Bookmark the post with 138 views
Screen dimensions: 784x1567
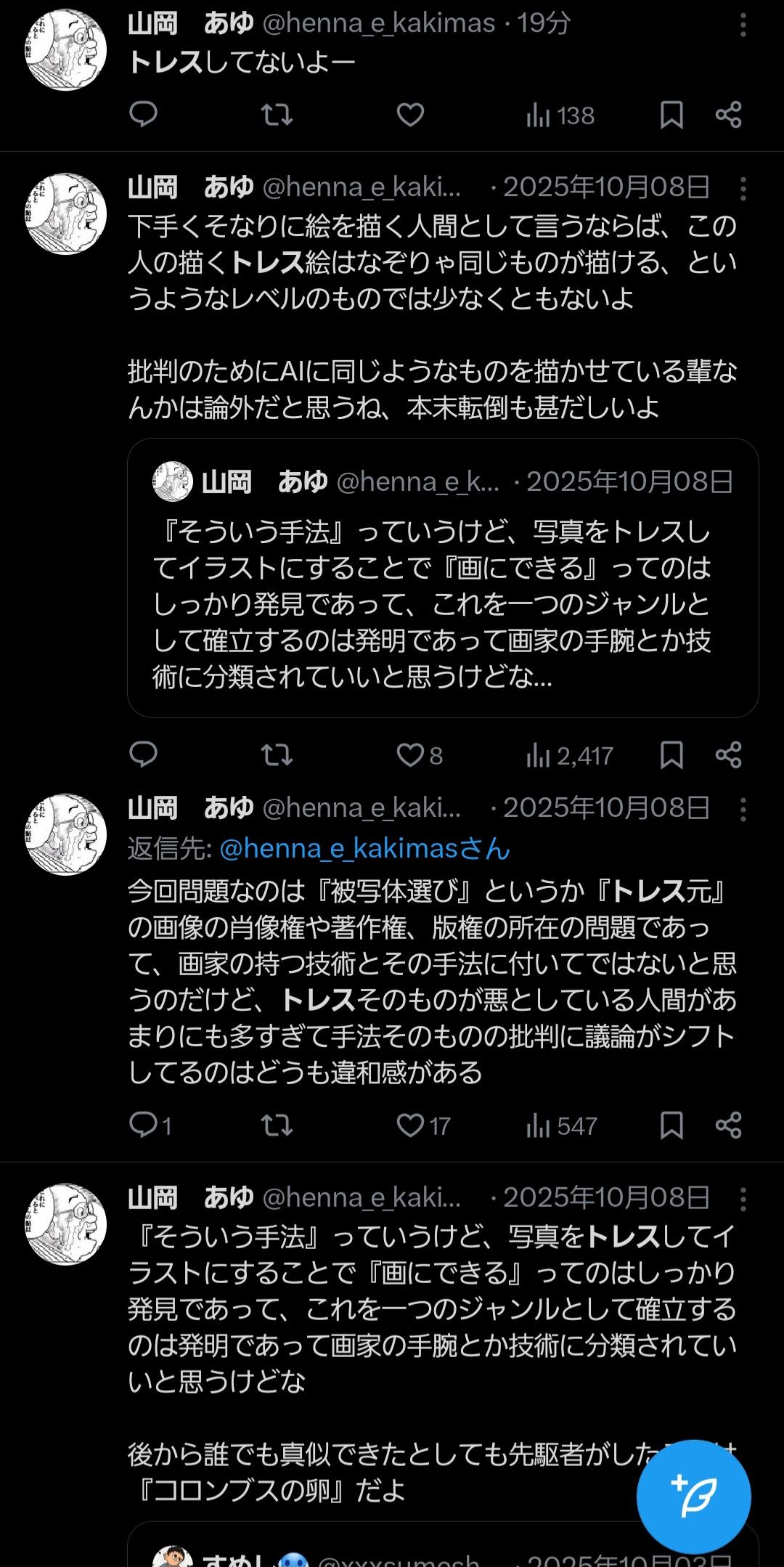[671, 115]
